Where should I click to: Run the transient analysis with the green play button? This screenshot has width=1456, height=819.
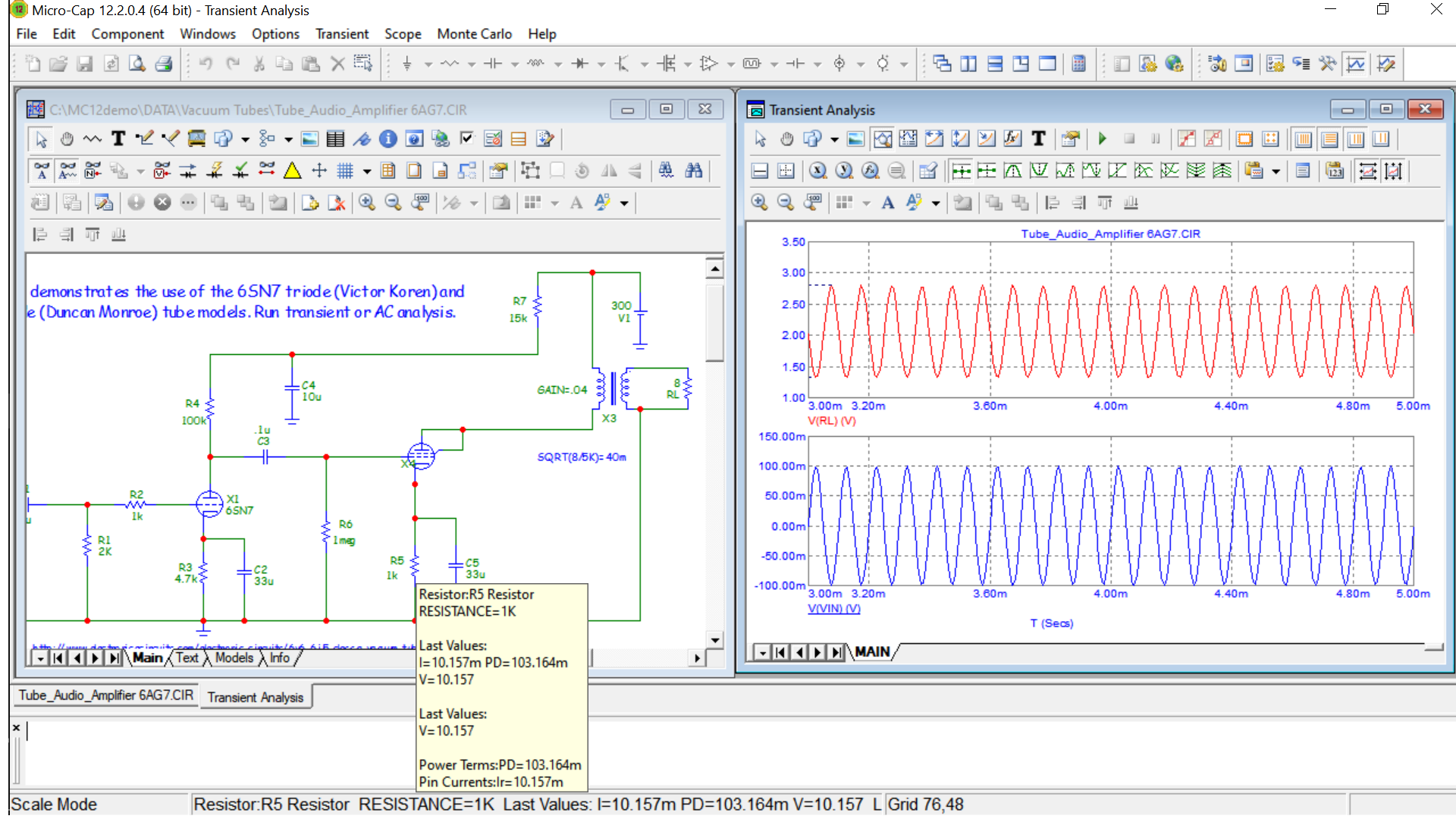(1103, 139)
